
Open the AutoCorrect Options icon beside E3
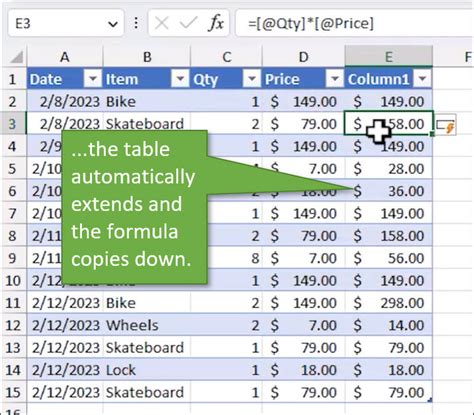[x=446, y=126]
